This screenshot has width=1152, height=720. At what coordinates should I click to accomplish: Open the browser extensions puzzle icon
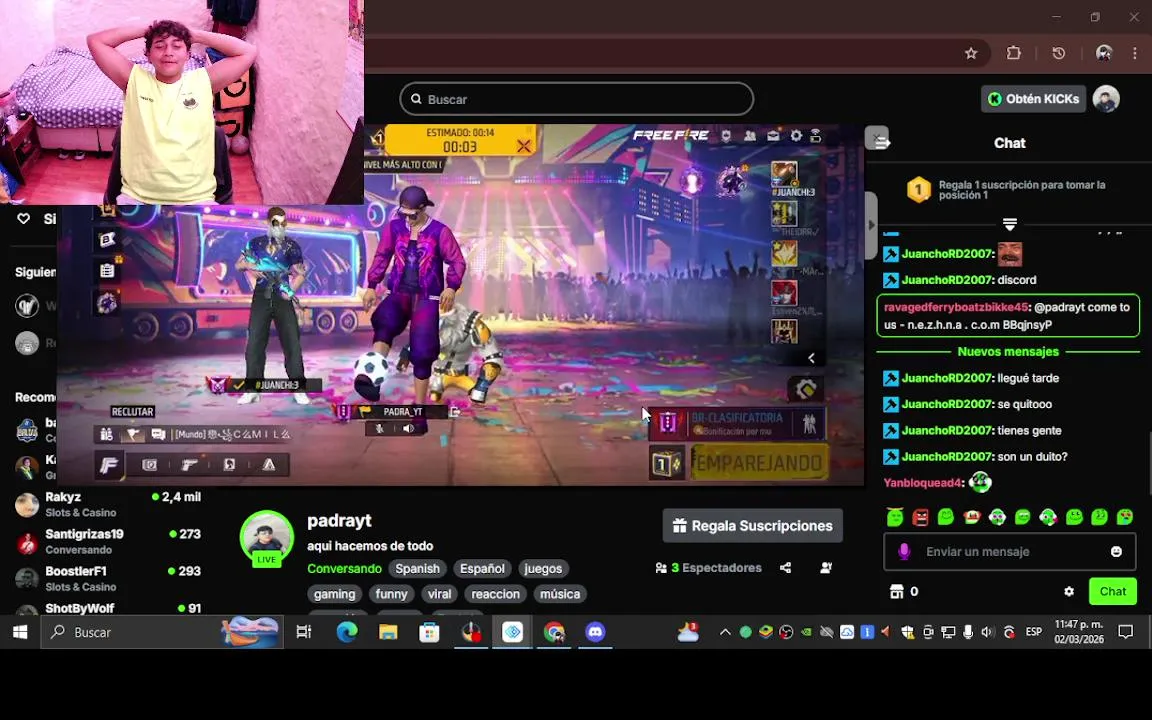tap(1014, 53)
